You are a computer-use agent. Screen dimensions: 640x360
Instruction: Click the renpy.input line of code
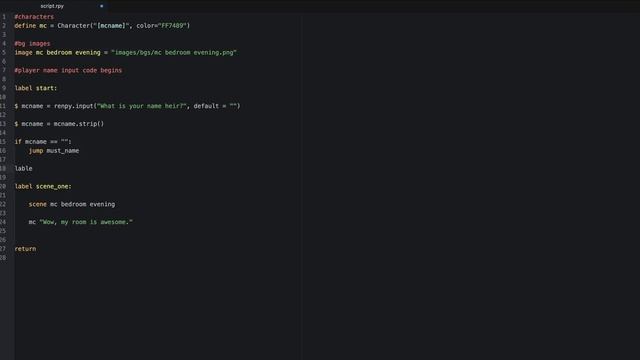(127, 106)
